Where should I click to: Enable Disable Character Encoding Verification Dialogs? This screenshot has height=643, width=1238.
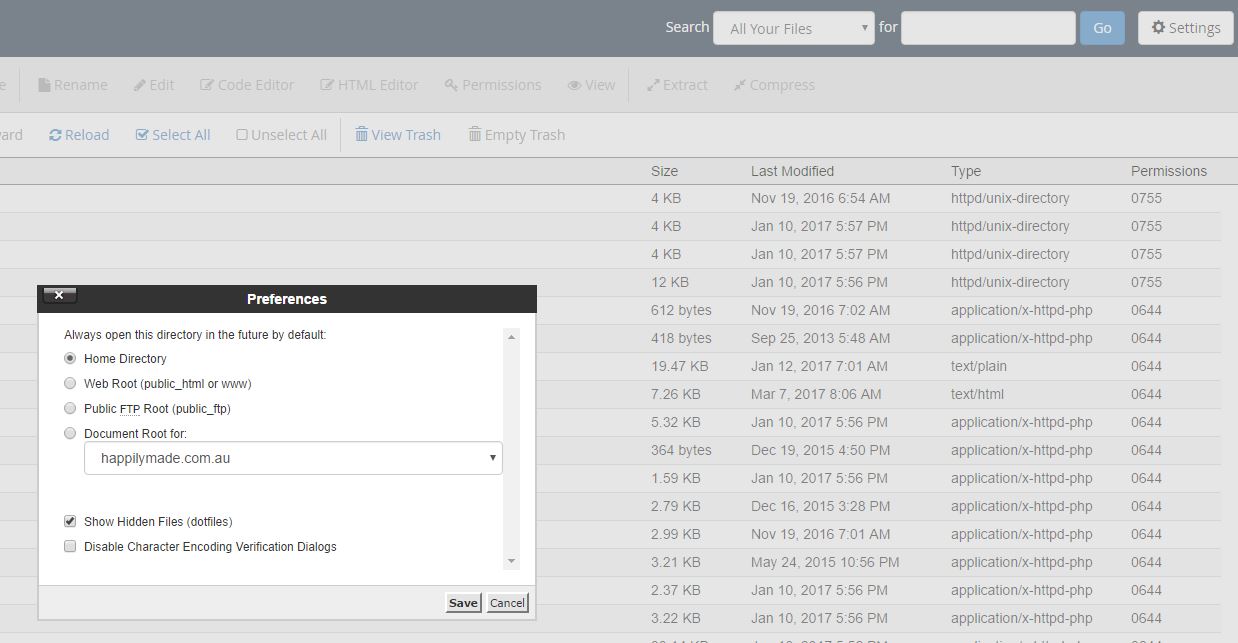70,546
